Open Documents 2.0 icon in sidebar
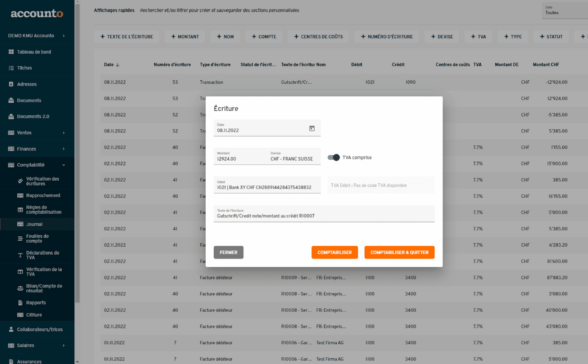This screenshot has height=364, width=588. pyautogui.click(x=11, y=116)
